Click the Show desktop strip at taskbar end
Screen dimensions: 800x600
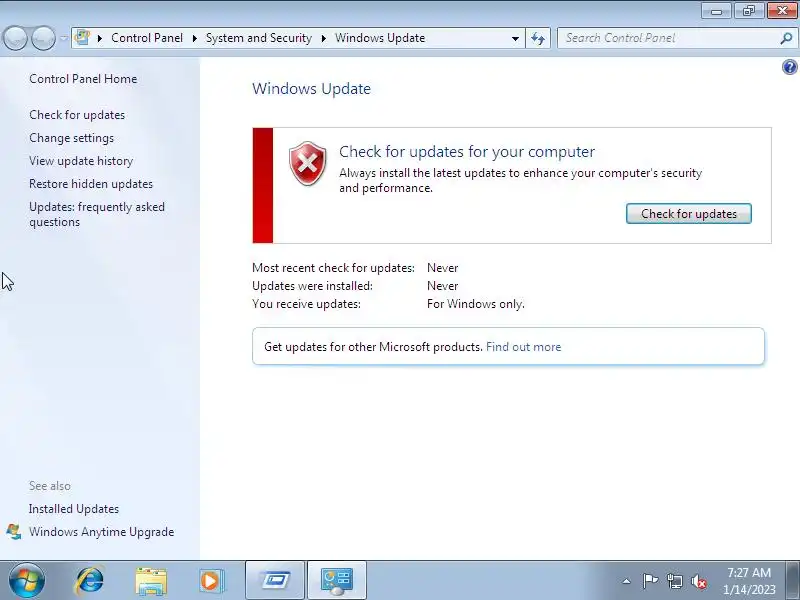pyautogui.click(x=793, y=581)
